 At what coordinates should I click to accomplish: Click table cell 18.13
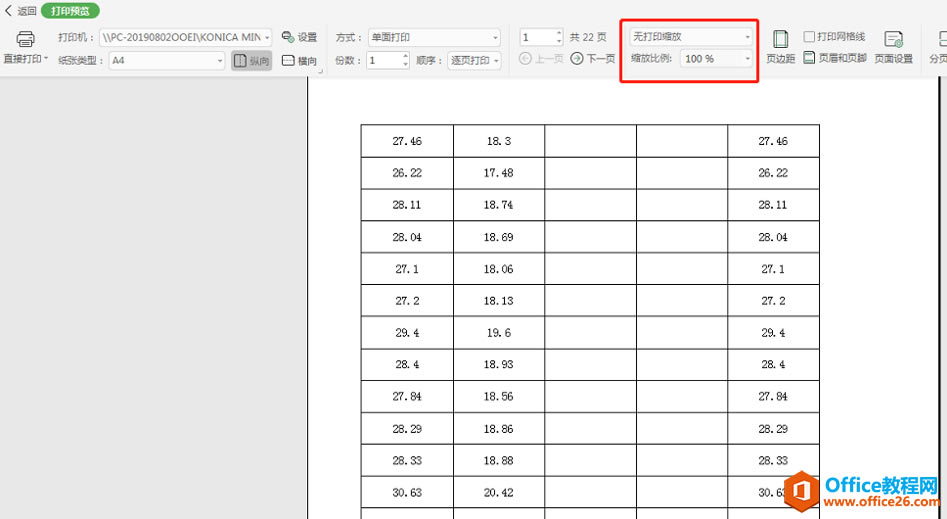point(499,301)
